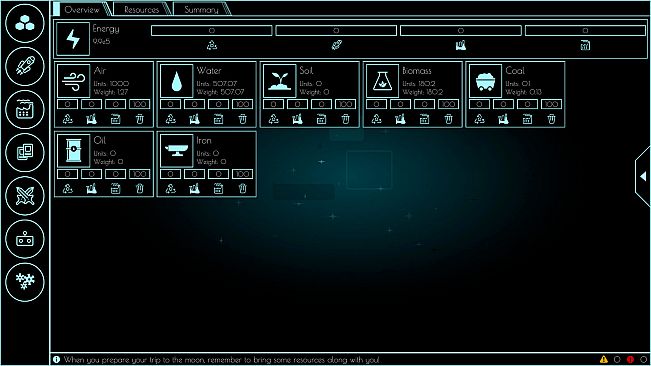
Task: Click the trash icon in Water card
Action: (242, 120)
